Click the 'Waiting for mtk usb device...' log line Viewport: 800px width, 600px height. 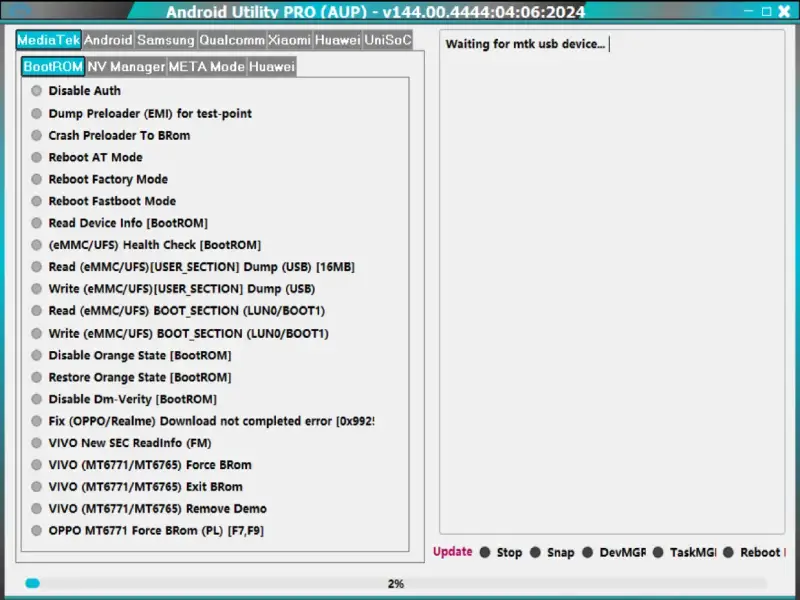pos(525,44)
